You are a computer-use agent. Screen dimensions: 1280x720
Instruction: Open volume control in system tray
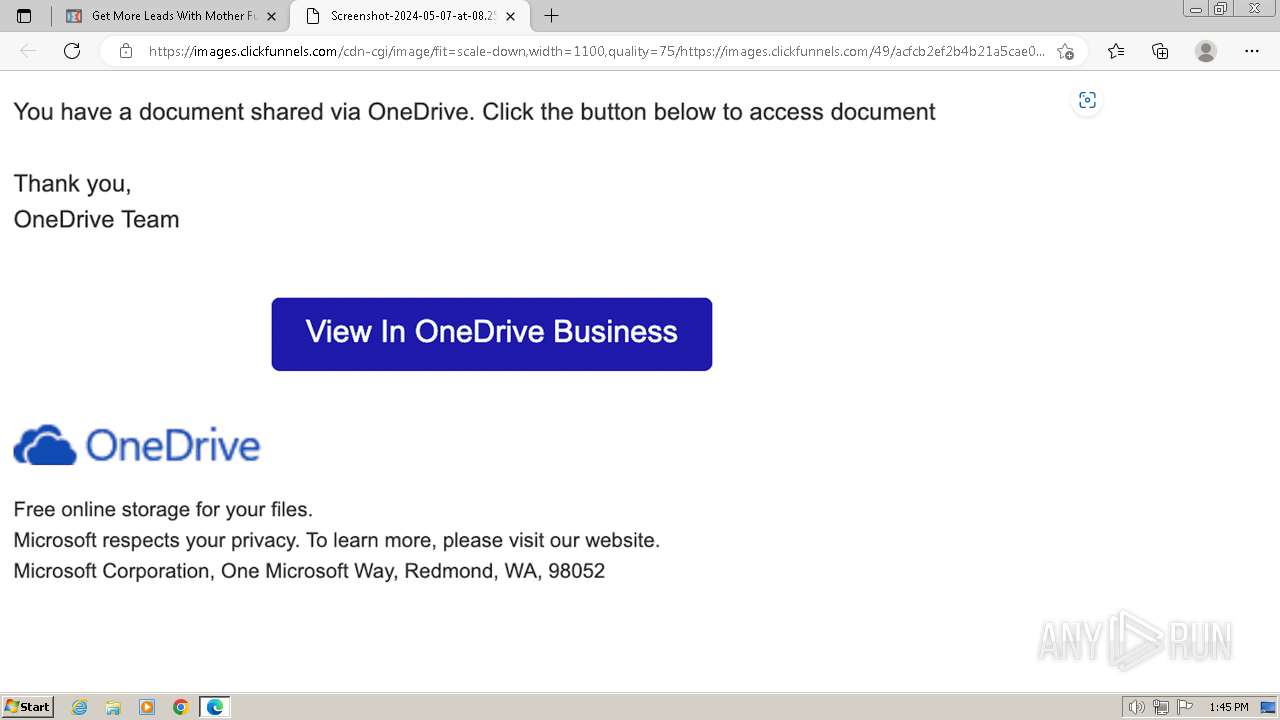pyautogui.click(x=1137, y=707)
